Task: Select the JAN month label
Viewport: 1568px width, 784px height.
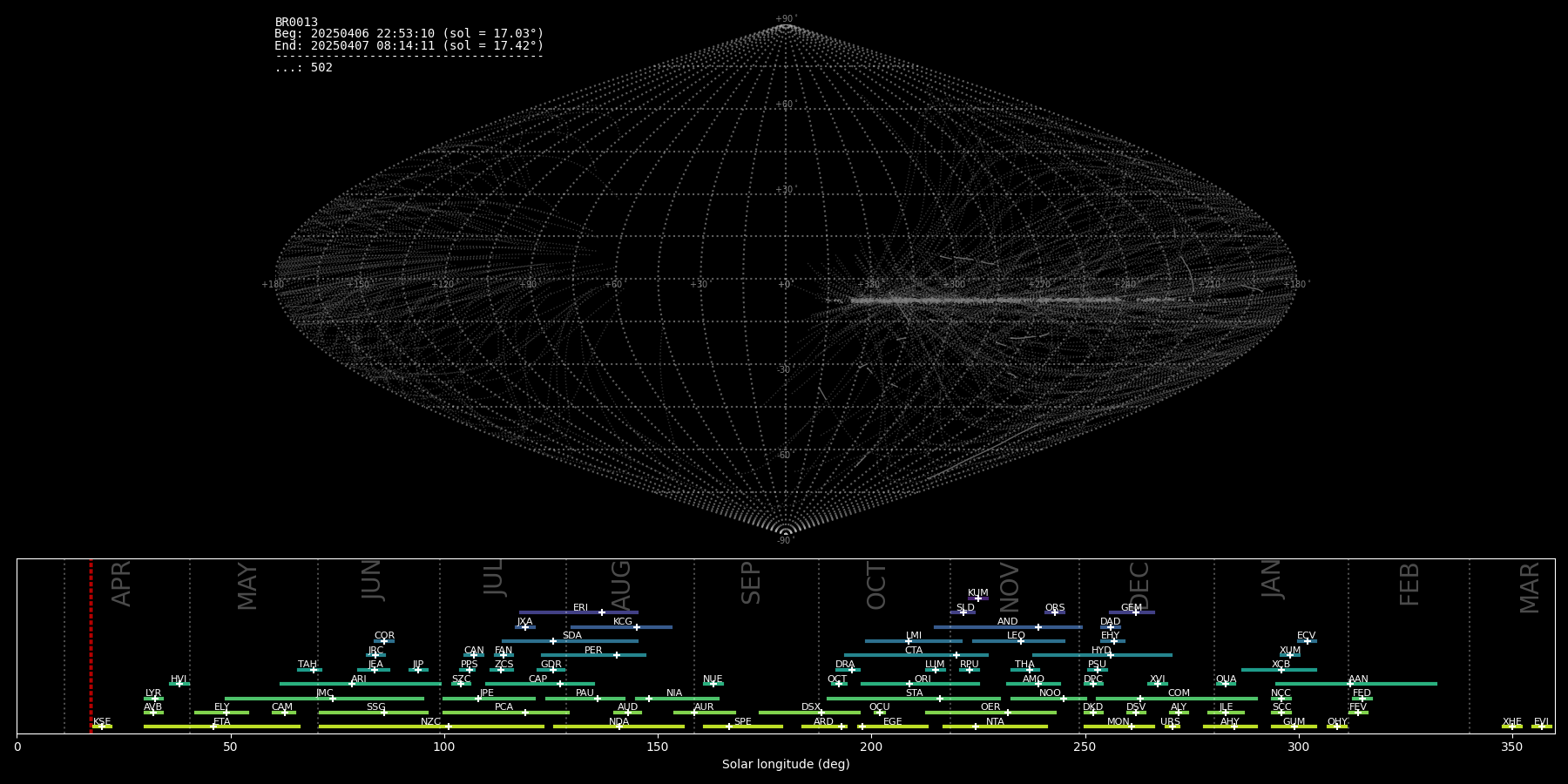Action: 1272,579
